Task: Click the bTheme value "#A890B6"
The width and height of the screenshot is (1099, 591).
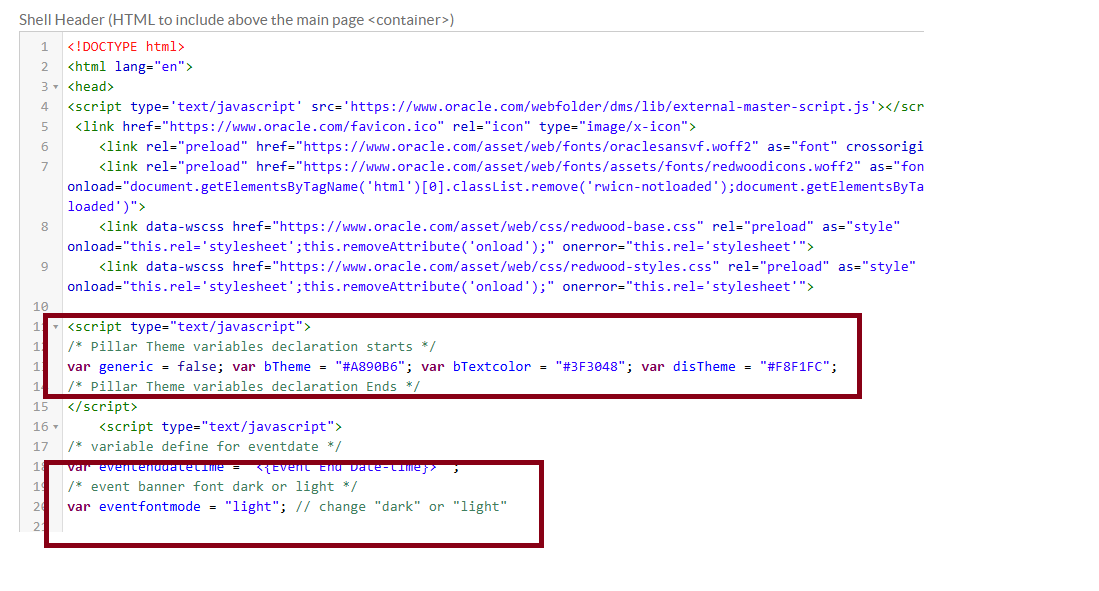Action: 369,367
